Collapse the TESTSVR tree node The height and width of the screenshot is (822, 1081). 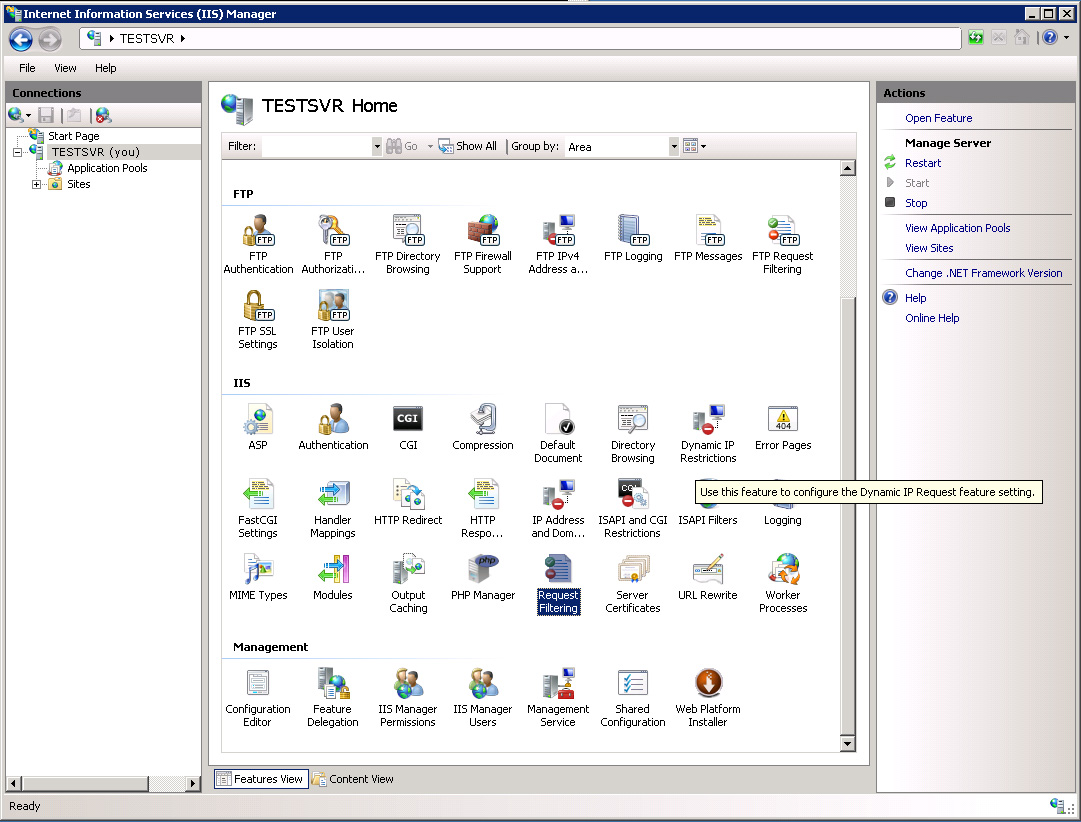pos(17,152)
